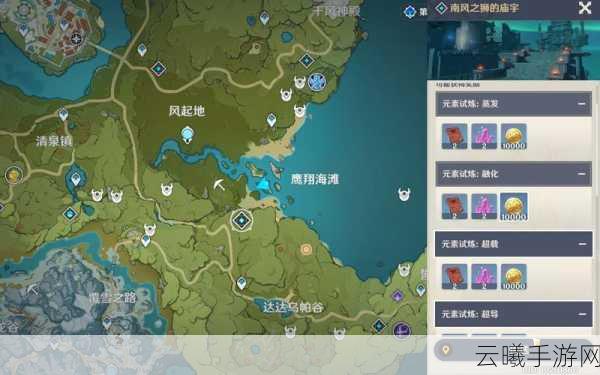Image resolution: width=600 pixels, height=375 pixels.
Task: Click the teleport button bar at the panel bottom
Action: 513,350
